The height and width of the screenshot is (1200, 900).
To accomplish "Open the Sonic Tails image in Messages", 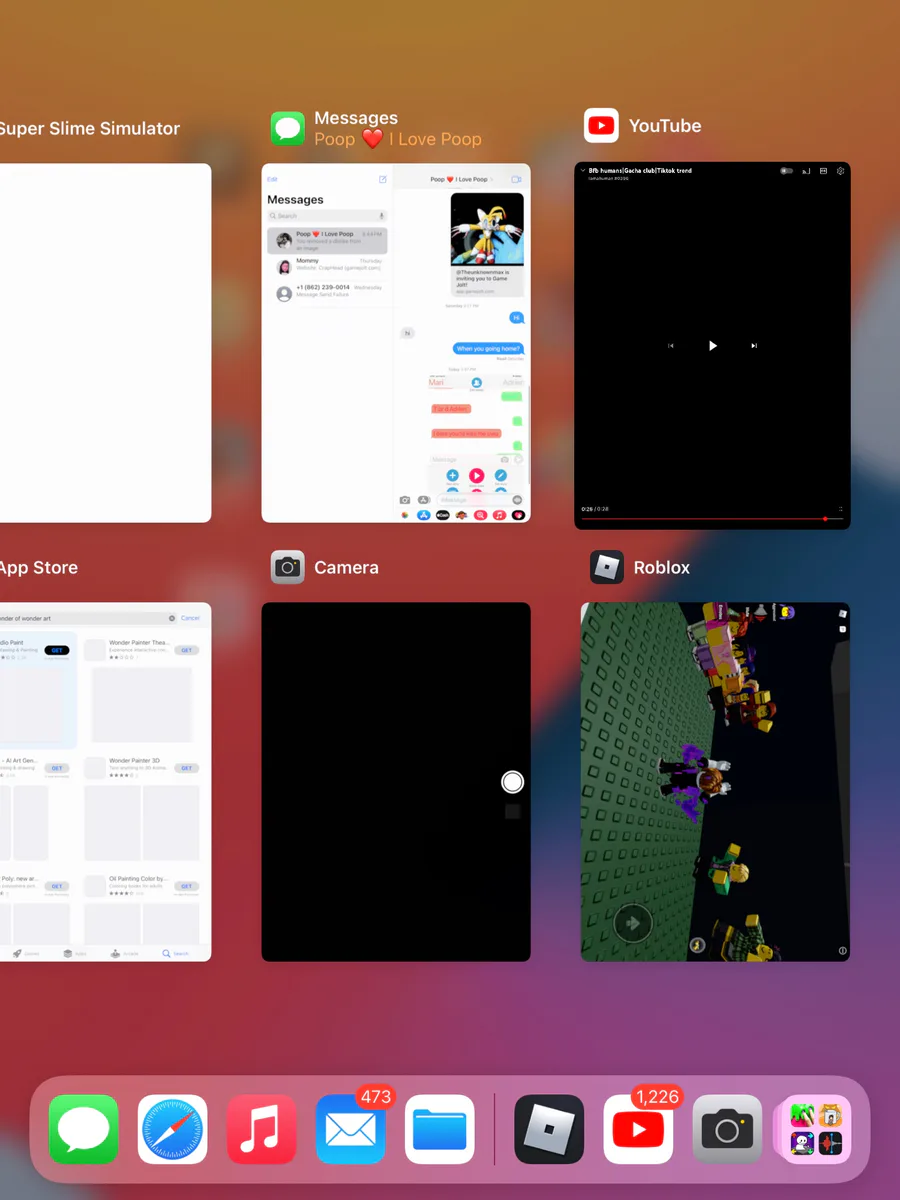I will (487, 229).
